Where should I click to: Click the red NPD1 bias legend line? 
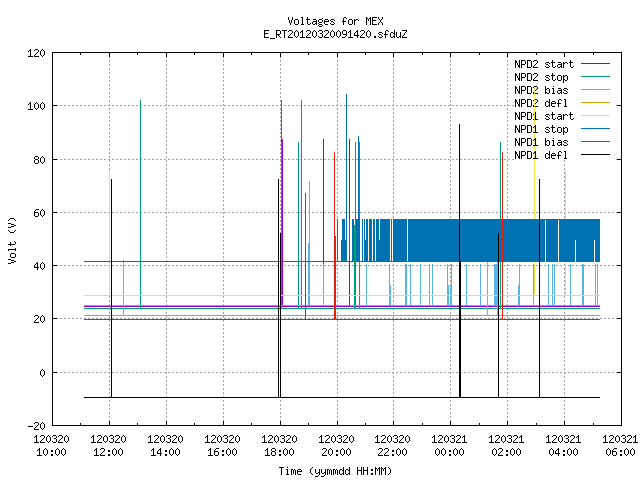(595, 142)
